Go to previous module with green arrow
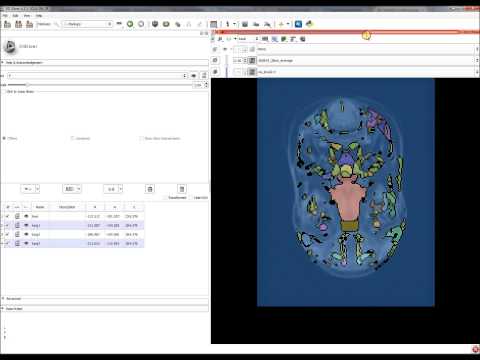 click(x=130, y=24)
